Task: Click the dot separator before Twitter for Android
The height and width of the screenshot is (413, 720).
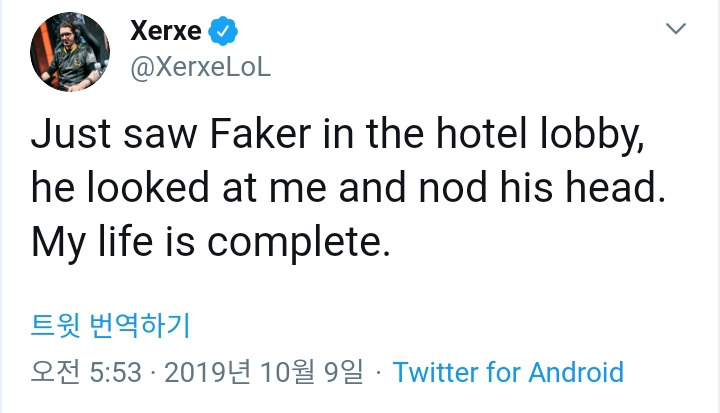Action: [378, 373]
